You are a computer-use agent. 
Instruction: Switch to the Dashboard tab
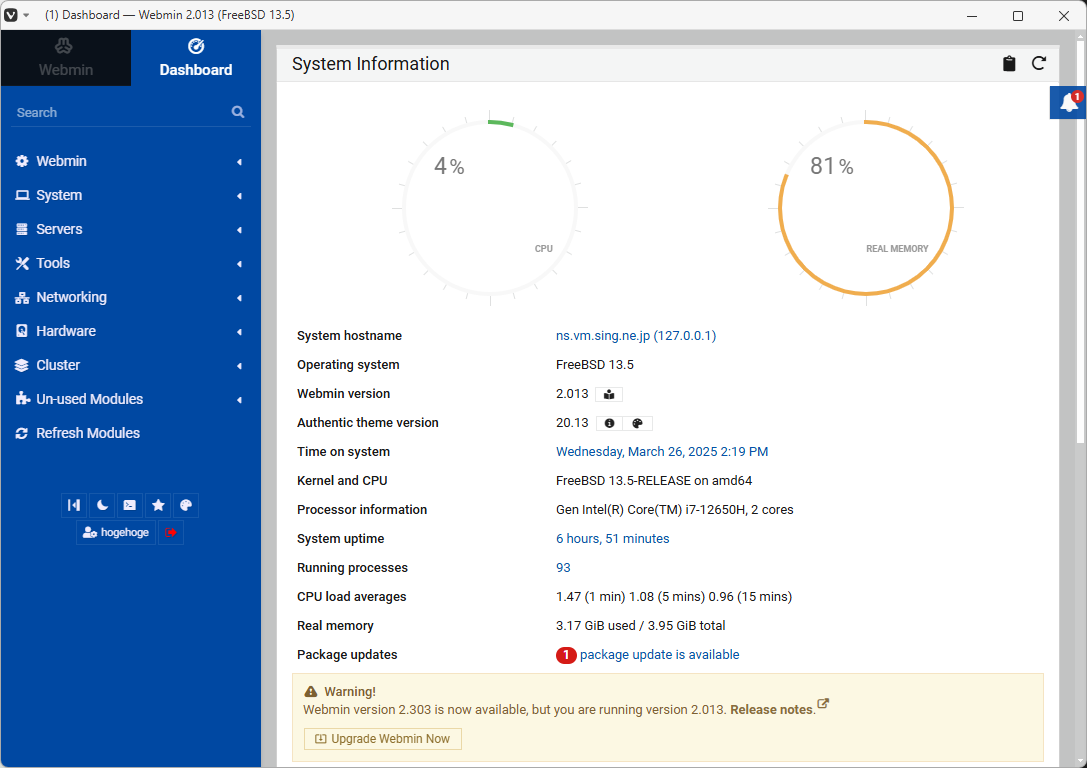(x=195, y=58)
